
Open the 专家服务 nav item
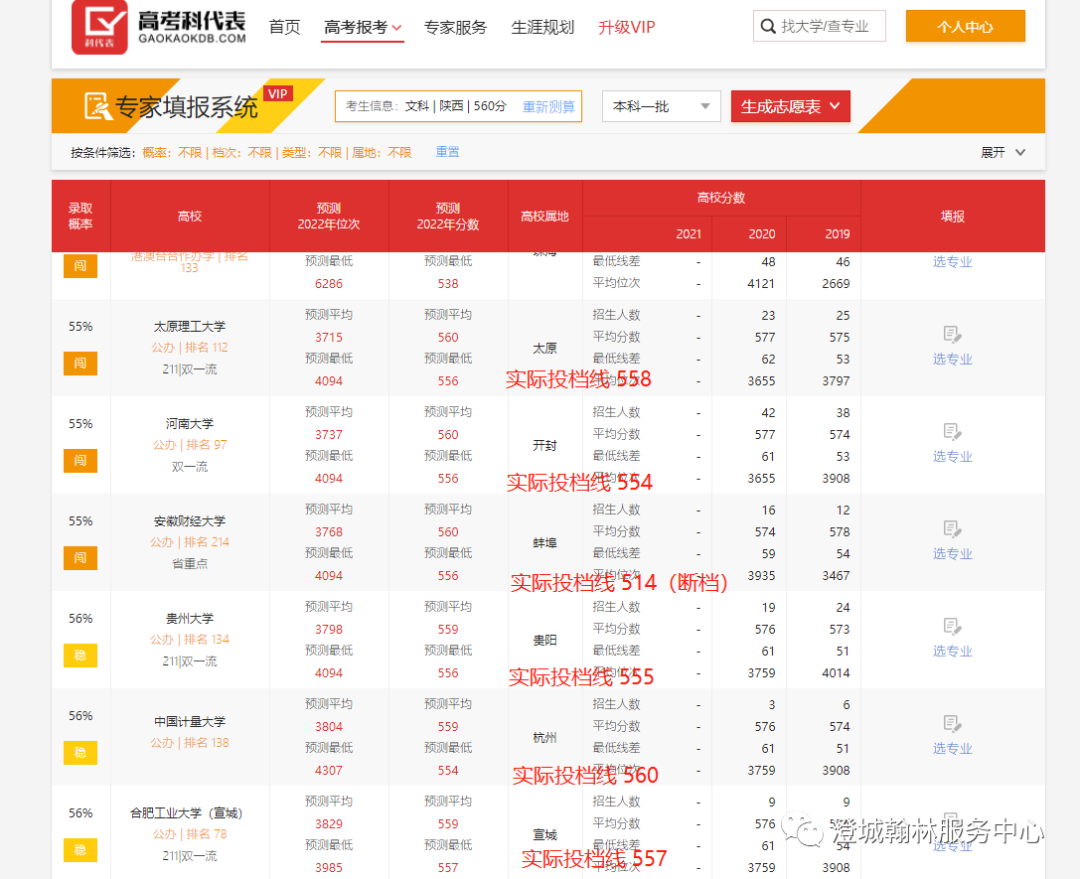pos(455,28)
